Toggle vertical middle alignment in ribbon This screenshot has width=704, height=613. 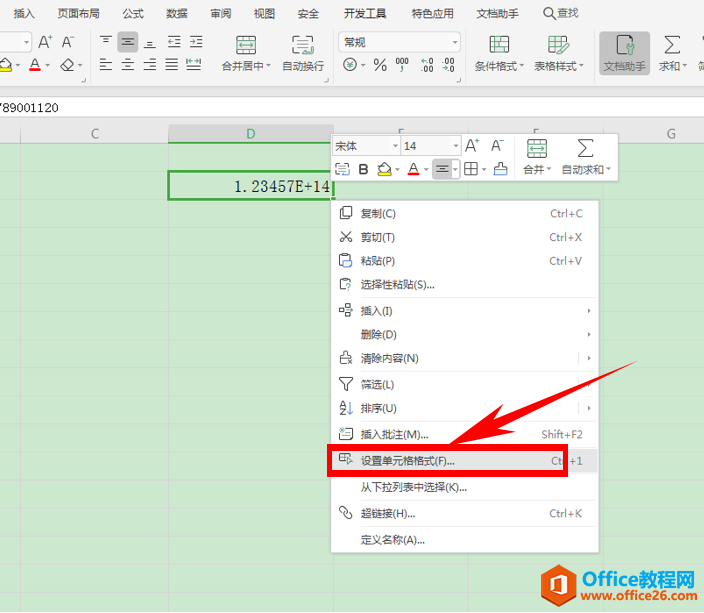(128, 42)
